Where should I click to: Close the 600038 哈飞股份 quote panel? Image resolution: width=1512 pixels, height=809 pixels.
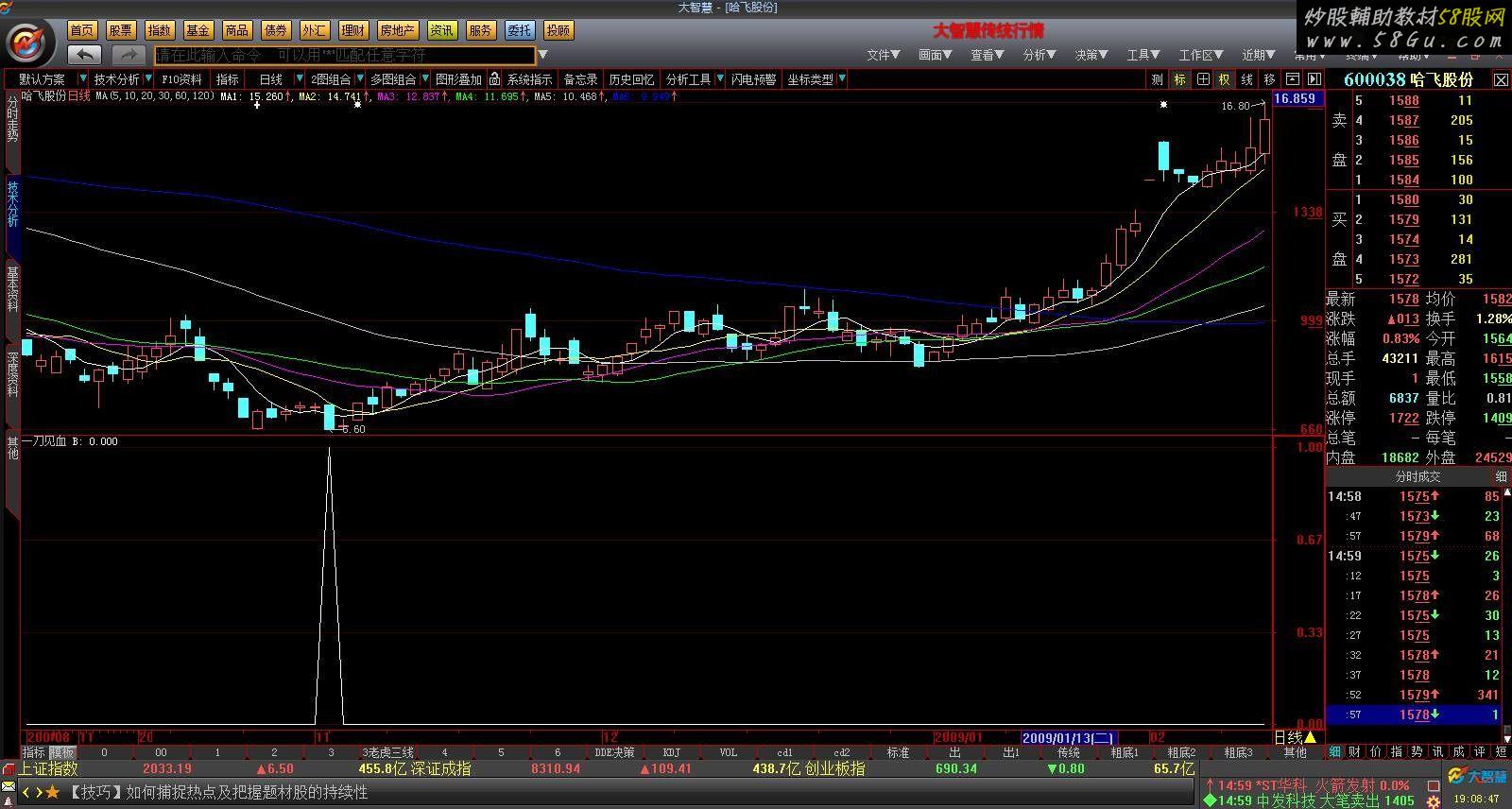(x=1501, y=80)
